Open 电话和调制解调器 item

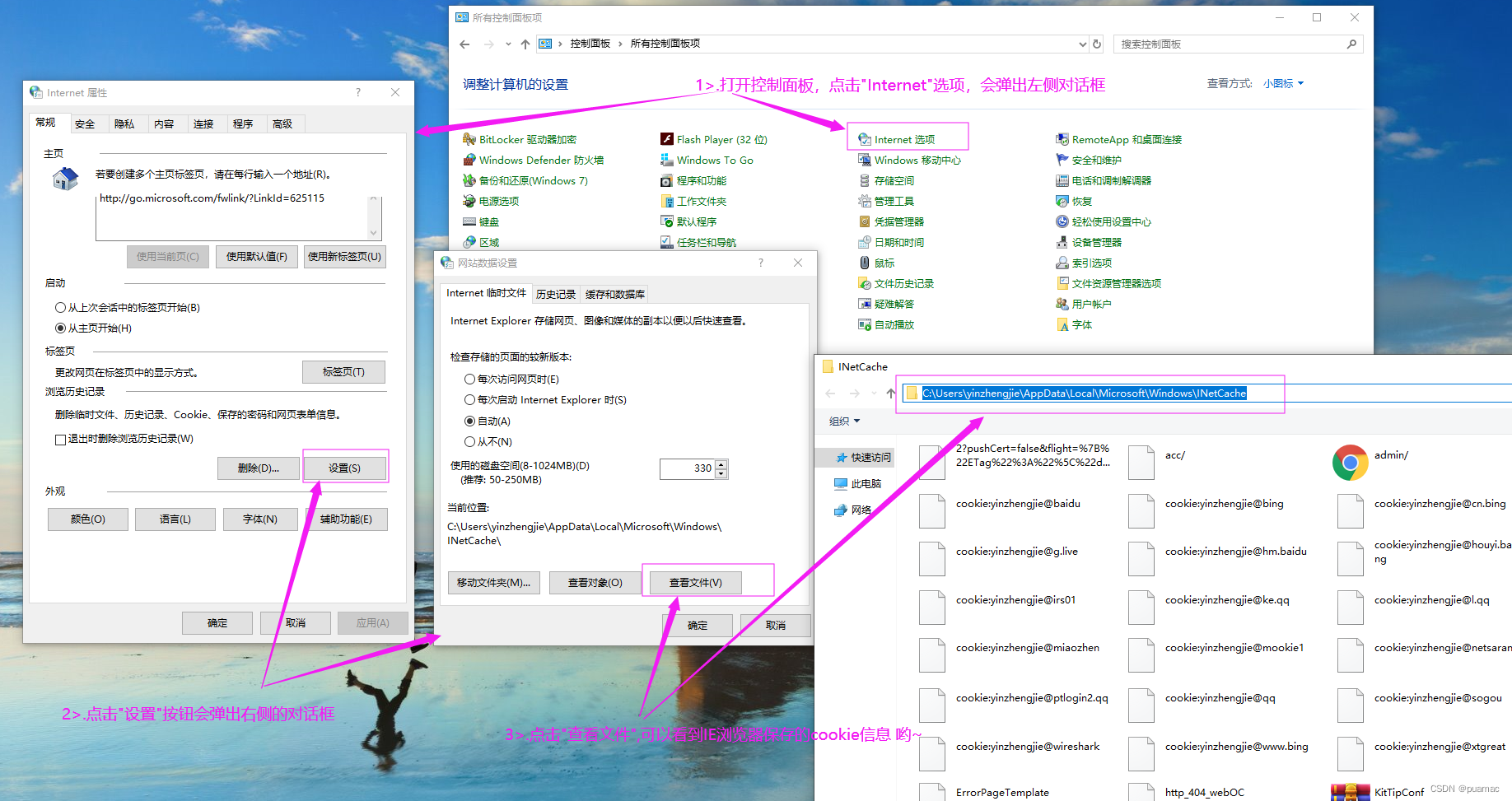pos(1104,181)
